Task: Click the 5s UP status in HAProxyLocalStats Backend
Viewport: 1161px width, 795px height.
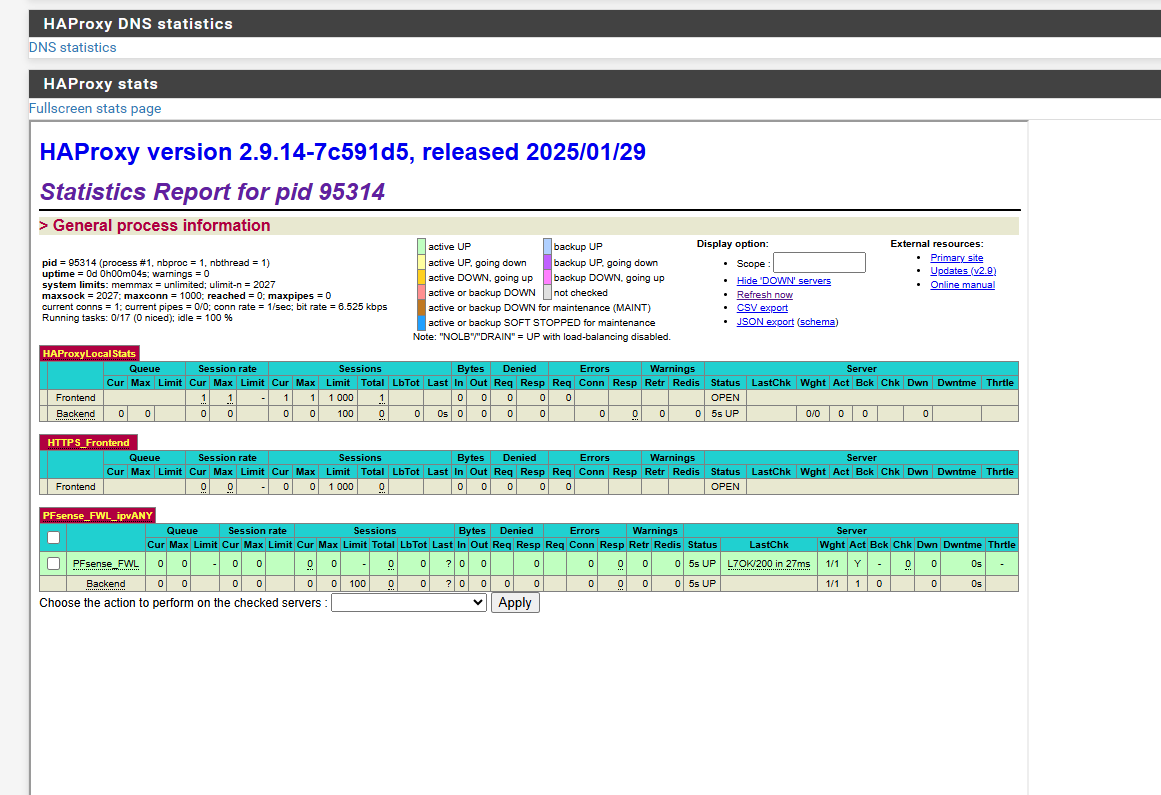Action: click(725, 414)
